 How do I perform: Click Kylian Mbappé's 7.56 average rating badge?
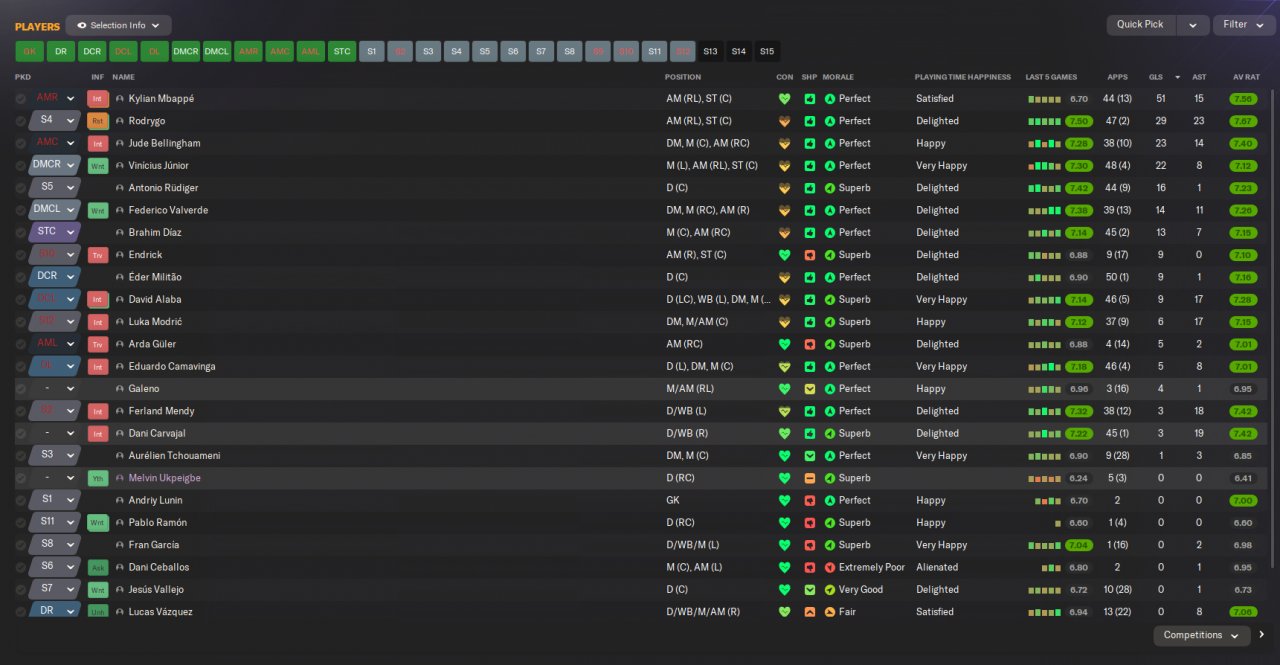click(1243, 99)
